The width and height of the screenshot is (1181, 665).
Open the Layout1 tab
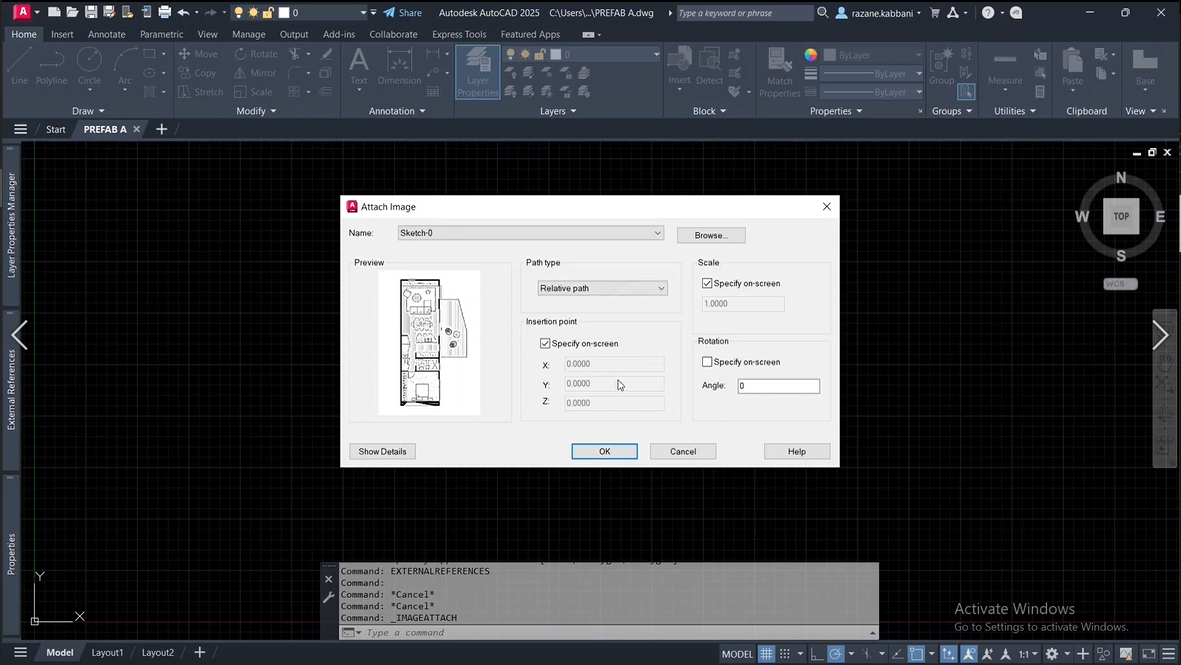point(107,653)
